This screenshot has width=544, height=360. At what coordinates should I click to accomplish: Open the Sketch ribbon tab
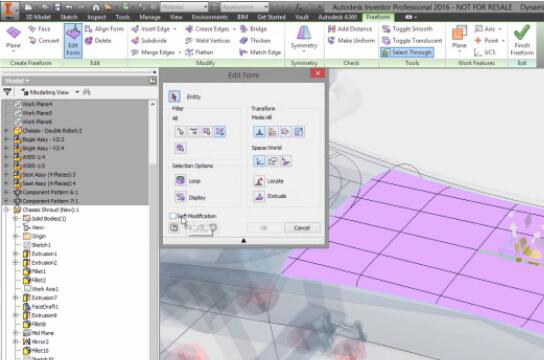69,17
